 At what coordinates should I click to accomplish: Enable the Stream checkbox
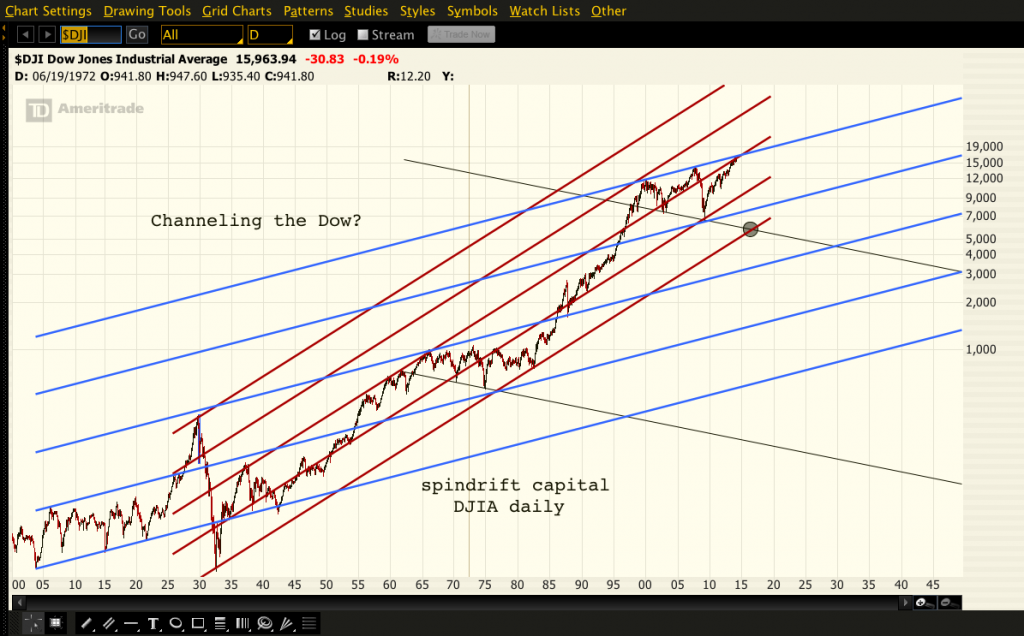[x=363, y=35]
